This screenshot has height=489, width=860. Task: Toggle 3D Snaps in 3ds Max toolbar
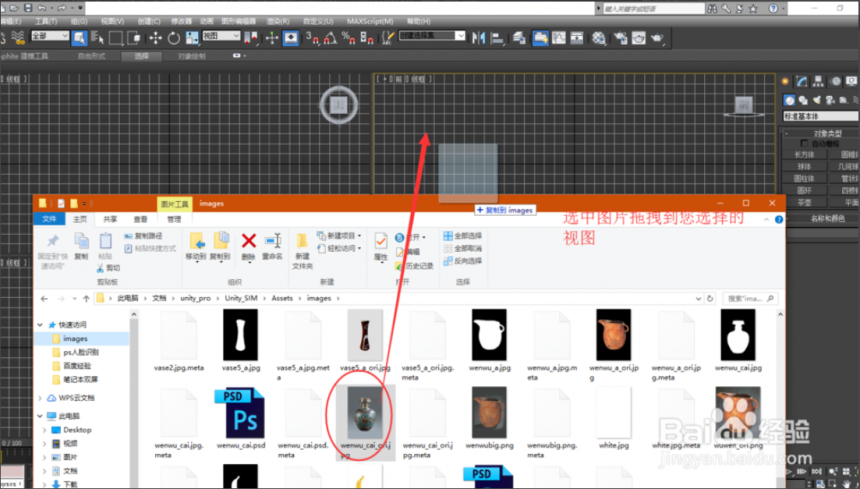tap(313, 38)
